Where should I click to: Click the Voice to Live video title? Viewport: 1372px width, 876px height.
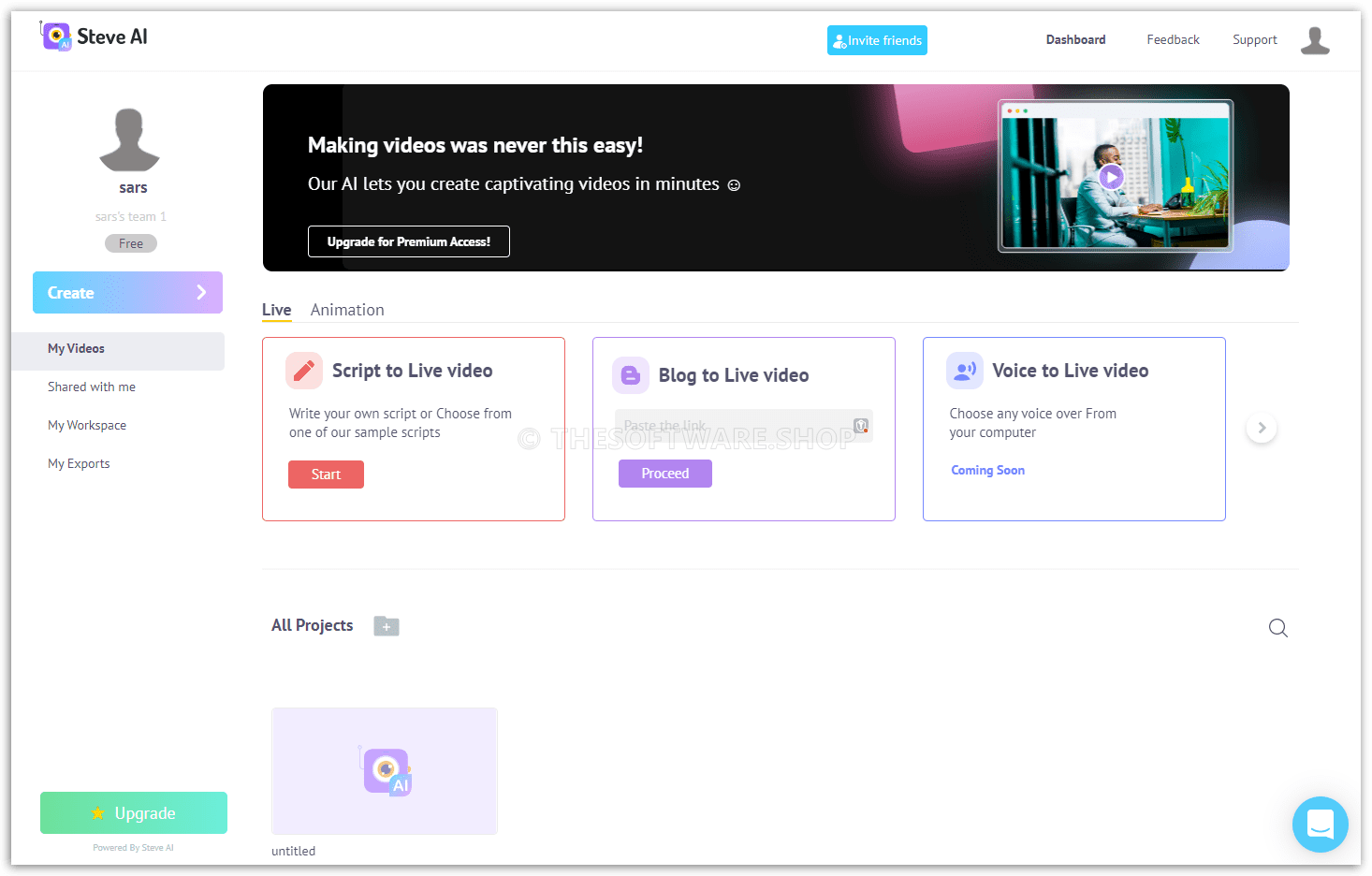[1071, 371]
